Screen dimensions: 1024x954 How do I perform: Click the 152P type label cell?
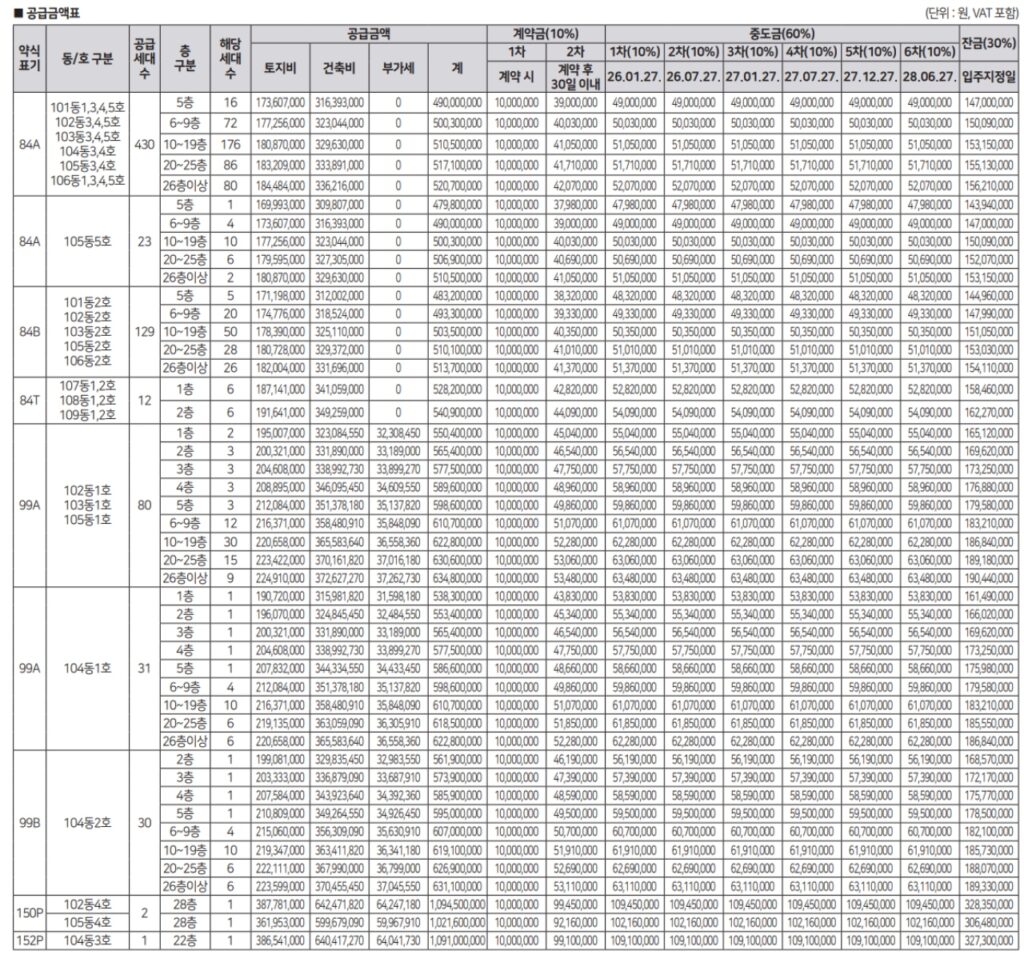[29, 941]
